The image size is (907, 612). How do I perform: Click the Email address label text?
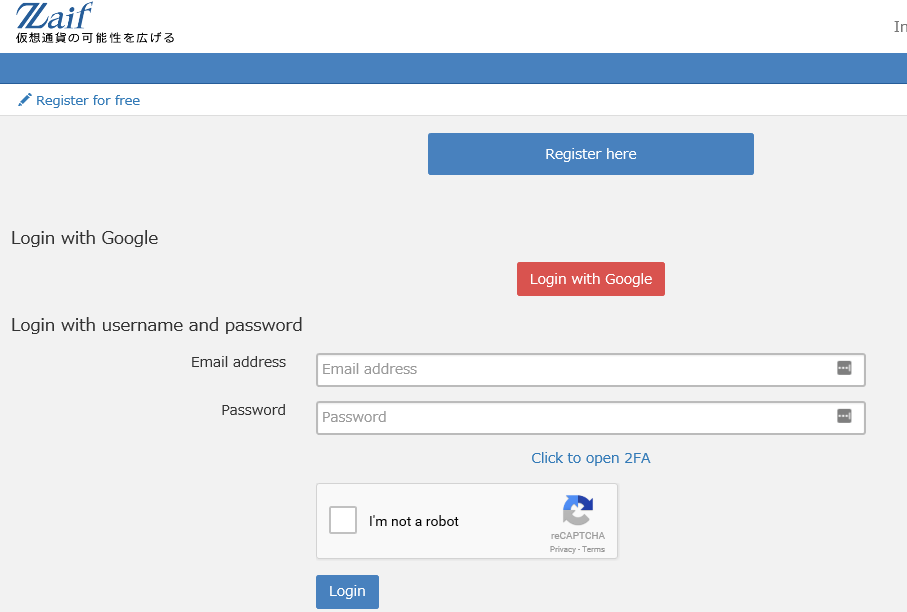coord(238,362)
